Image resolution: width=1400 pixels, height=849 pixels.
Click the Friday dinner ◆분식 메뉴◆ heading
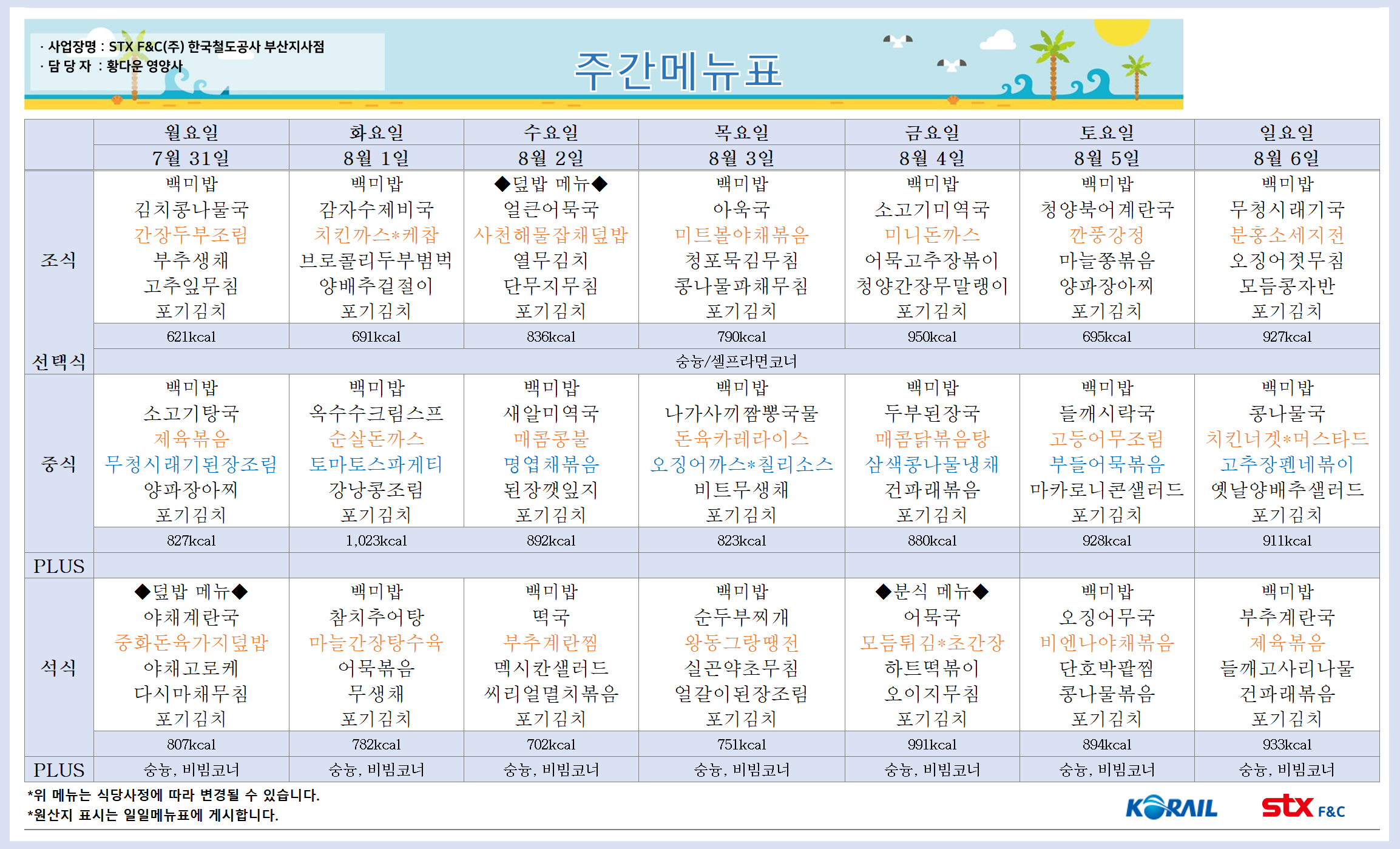[x=932, y=591]
